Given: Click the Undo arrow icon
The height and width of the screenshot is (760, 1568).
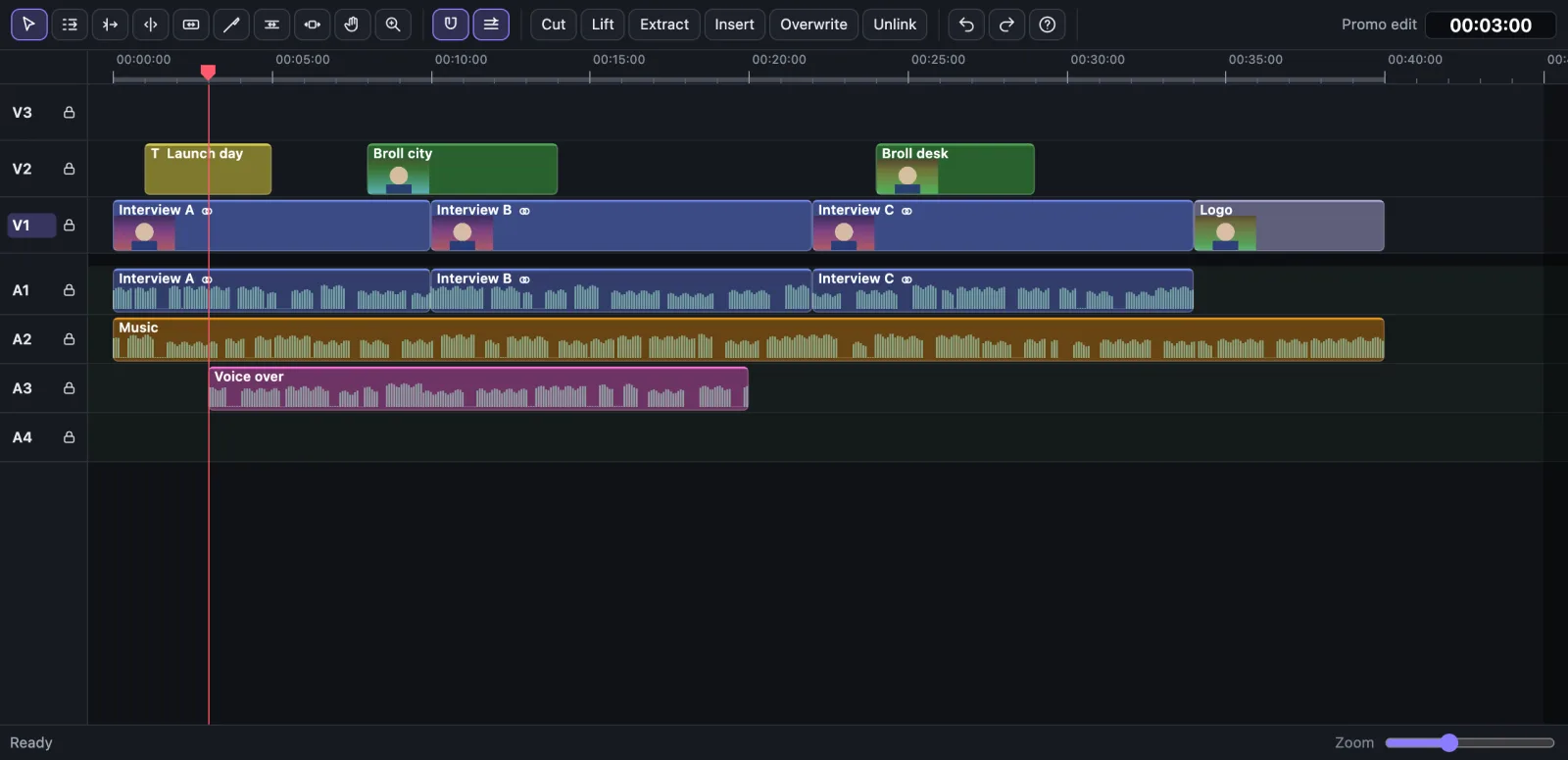Looking at the screenshot, I should pos(966,25).
